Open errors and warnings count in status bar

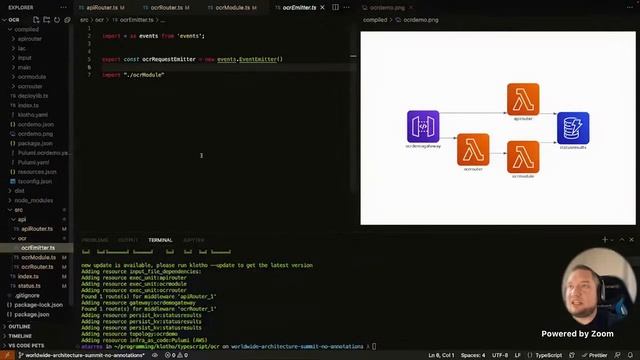[x=176, y=355]
